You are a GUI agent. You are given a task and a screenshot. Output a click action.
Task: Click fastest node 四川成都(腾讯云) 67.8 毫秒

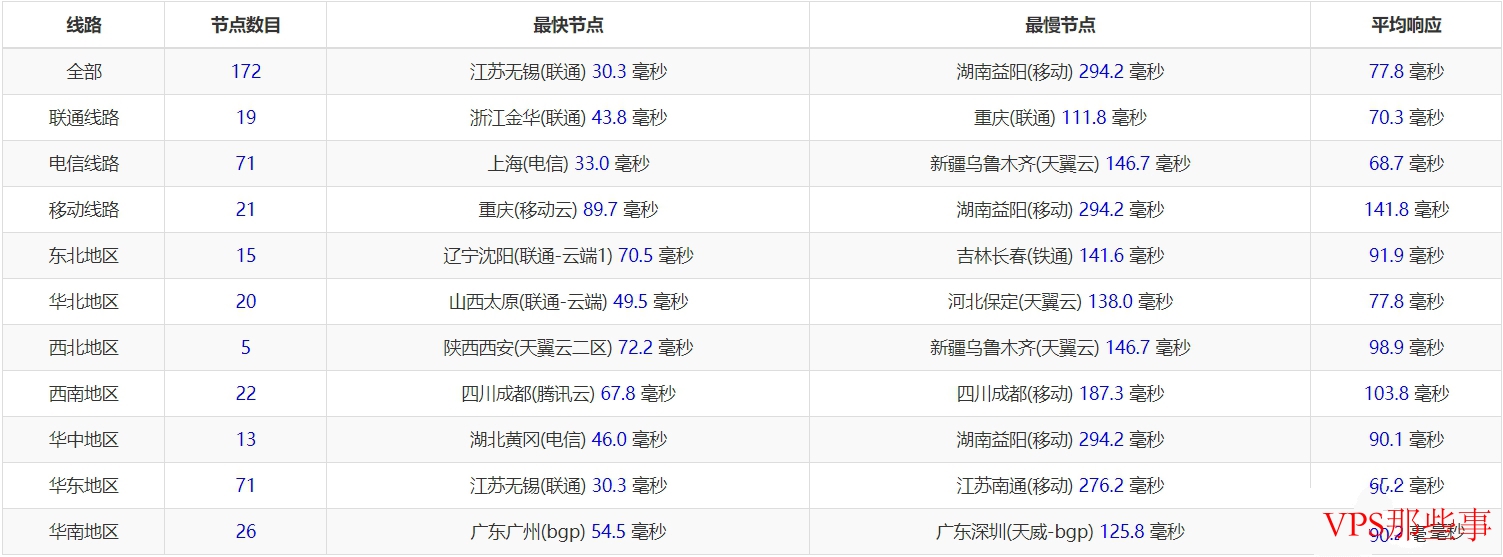click(x=568, y=394)
